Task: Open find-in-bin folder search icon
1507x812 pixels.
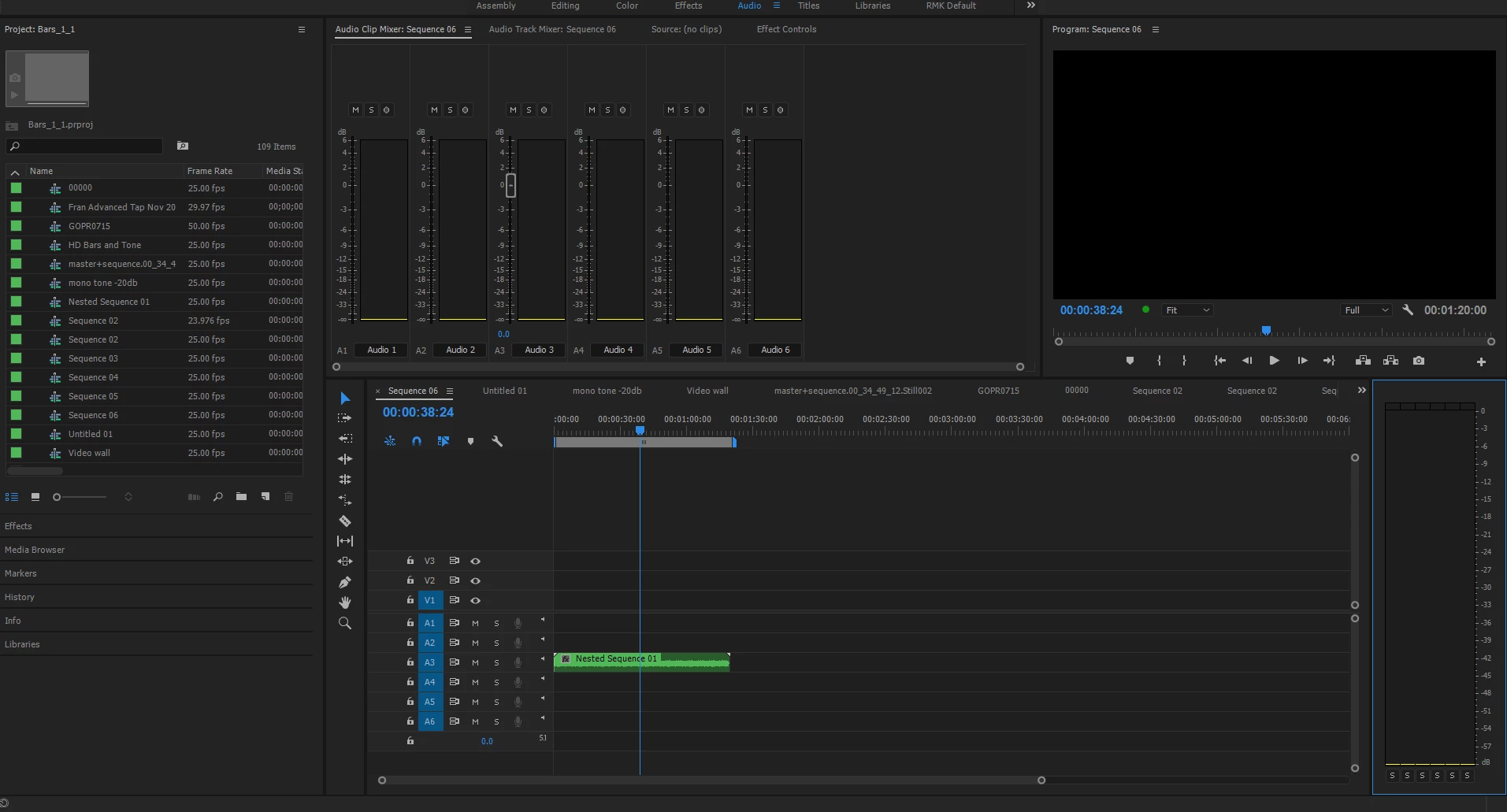Action: pyautogui.click(x=183, y=146)
